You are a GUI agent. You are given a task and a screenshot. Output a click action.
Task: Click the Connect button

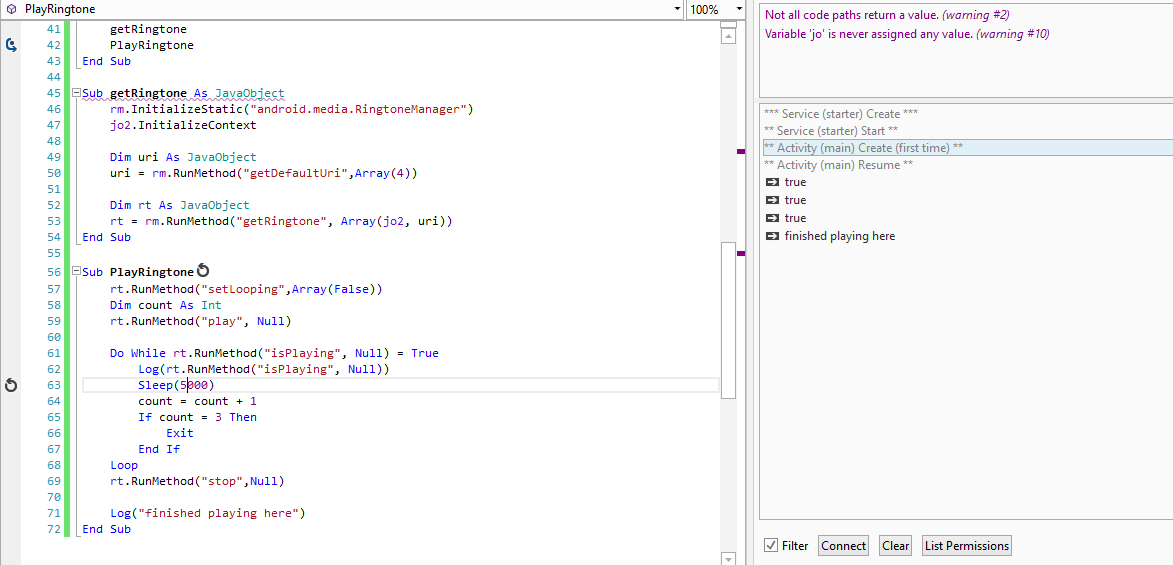pos(843,545)
